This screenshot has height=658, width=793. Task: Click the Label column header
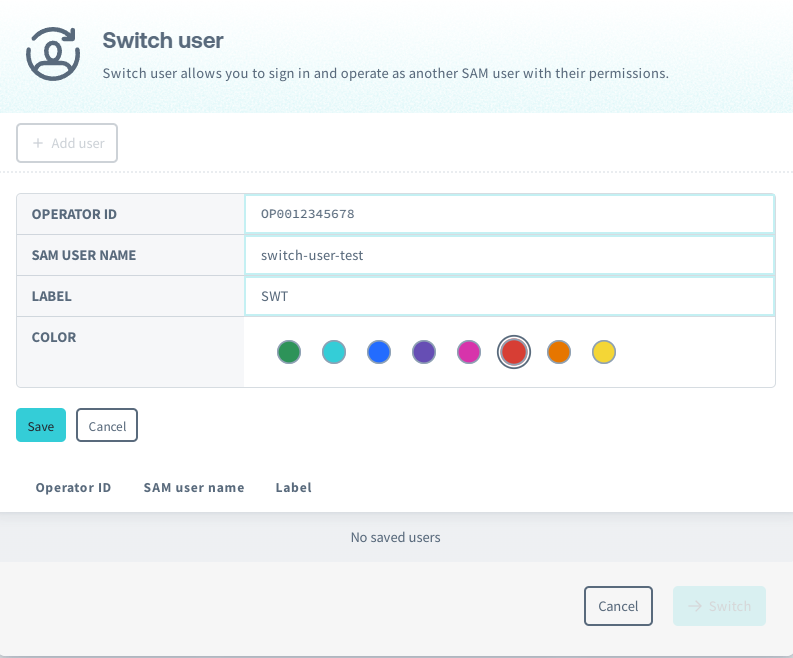coord(294,488)
